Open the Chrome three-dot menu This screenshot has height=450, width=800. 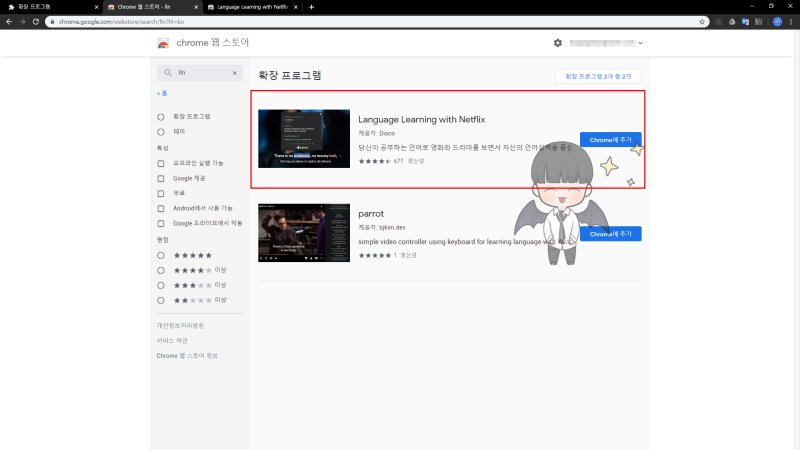[x=791, y=21]
